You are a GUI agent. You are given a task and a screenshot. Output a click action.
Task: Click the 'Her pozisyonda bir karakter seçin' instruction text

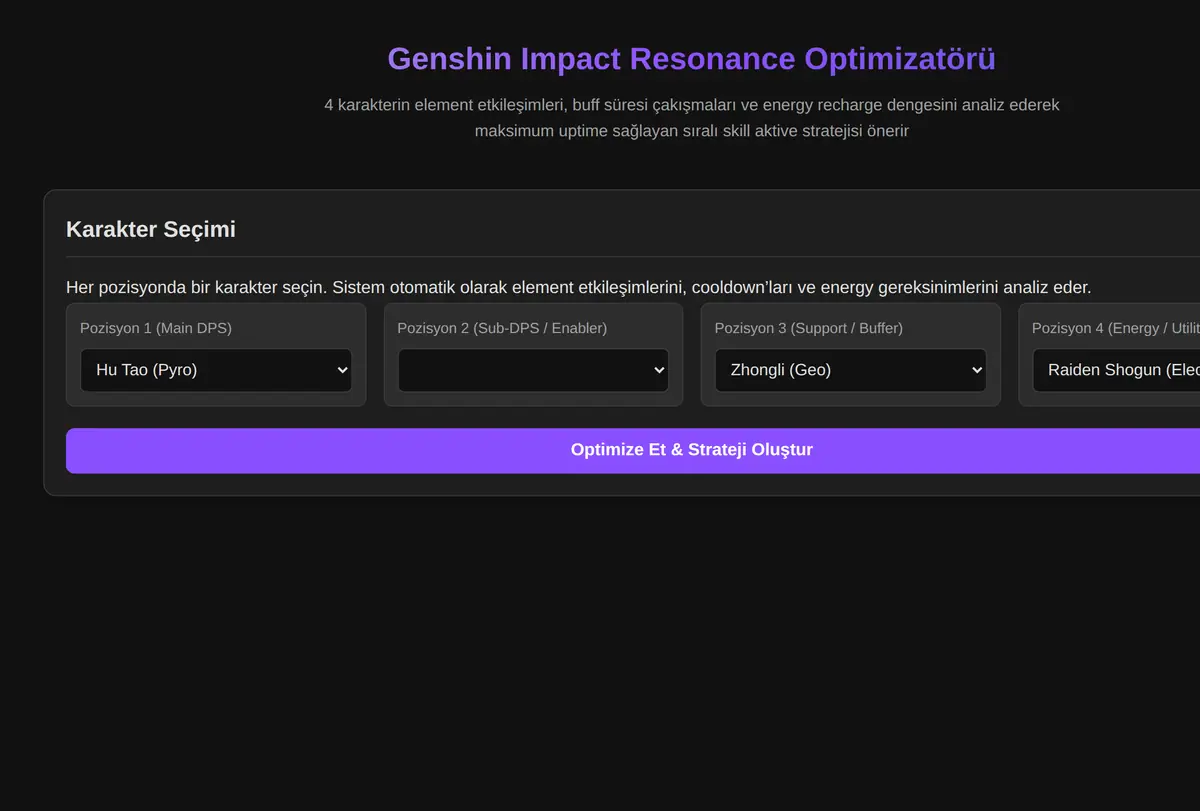tap(579, 287)
